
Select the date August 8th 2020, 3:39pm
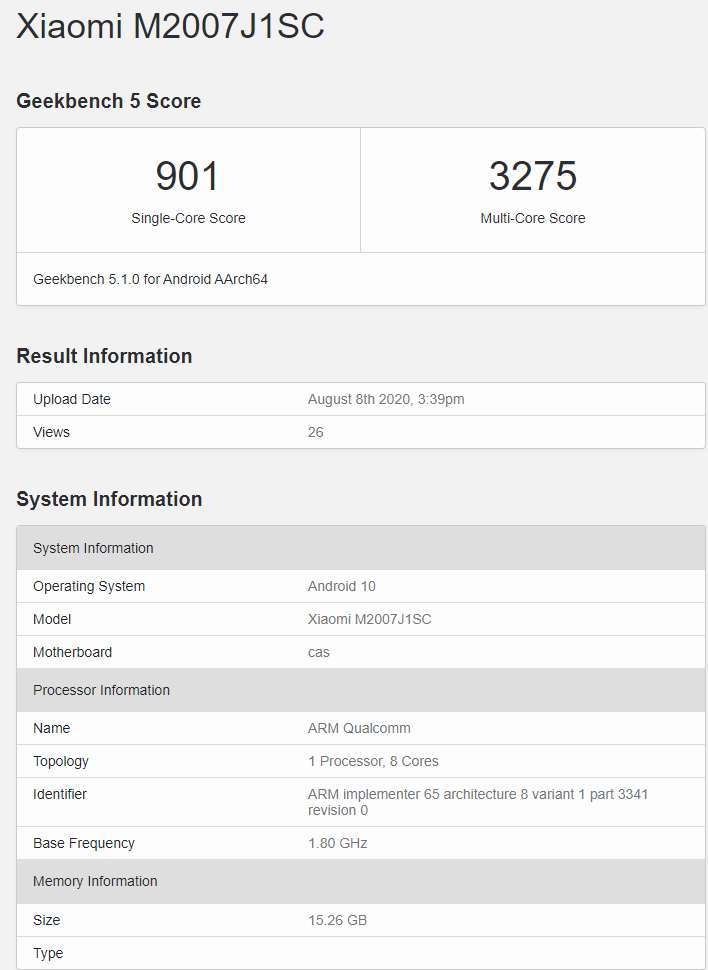[x=386, y=400]
